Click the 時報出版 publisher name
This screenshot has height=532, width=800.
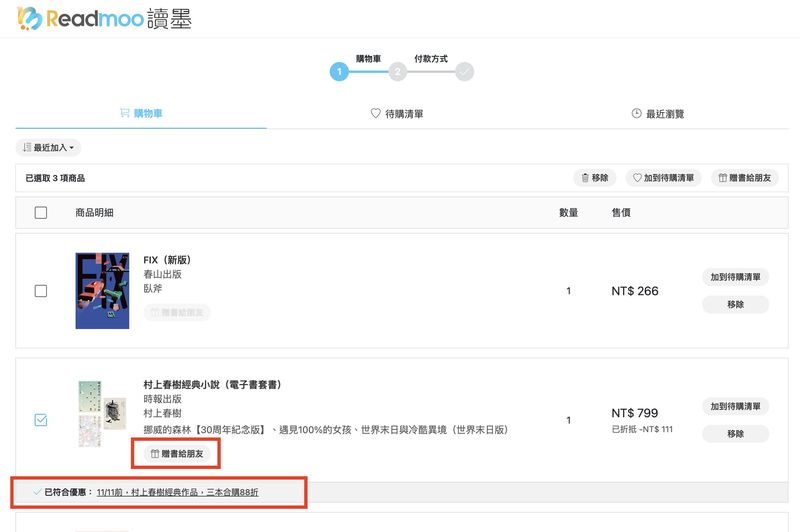[162, 399]
